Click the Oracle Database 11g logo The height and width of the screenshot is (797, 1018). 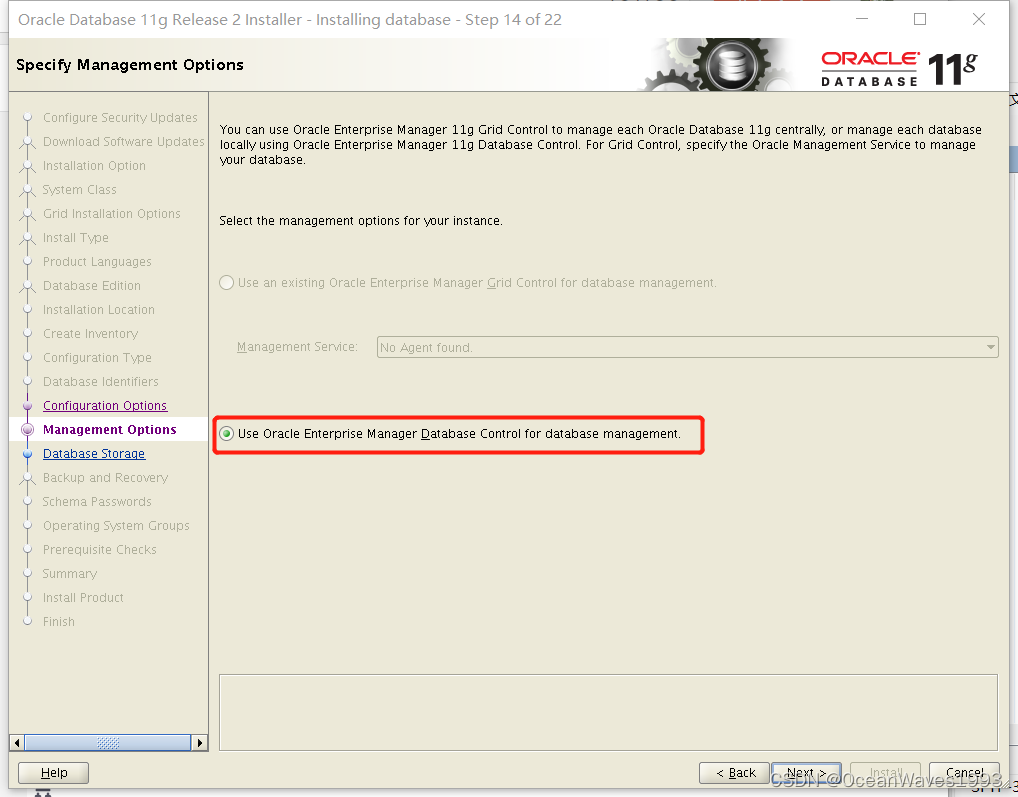[x=899, y=67]
